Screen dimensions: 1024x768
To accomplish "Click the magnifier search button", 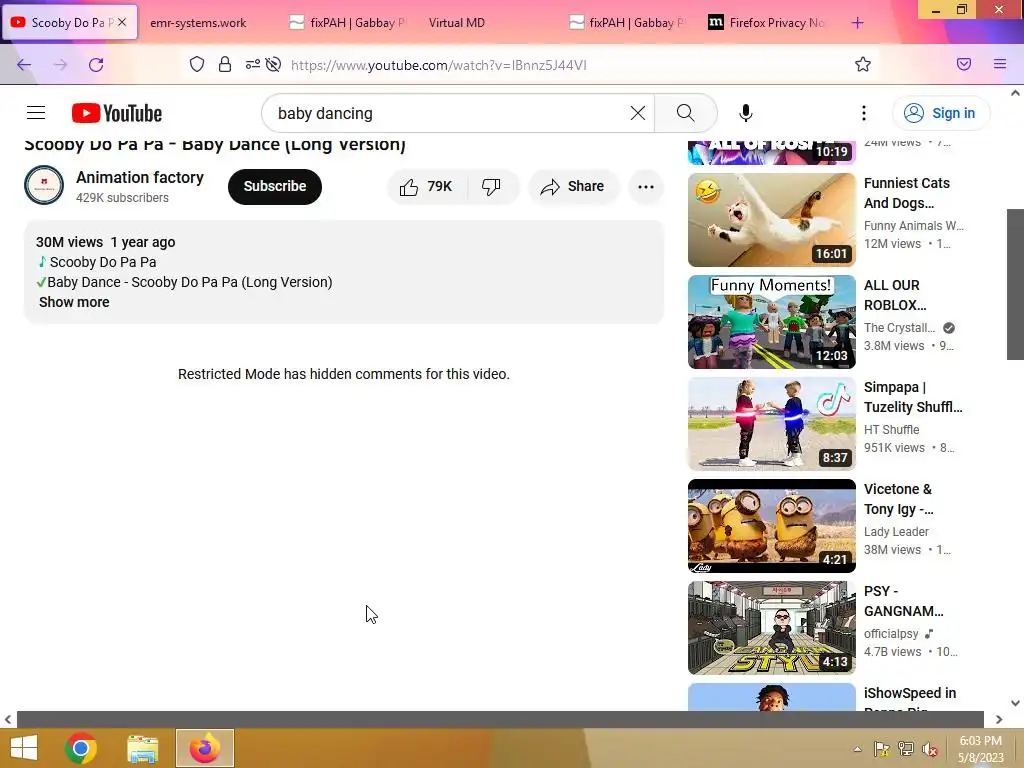I will coord(685,113).
